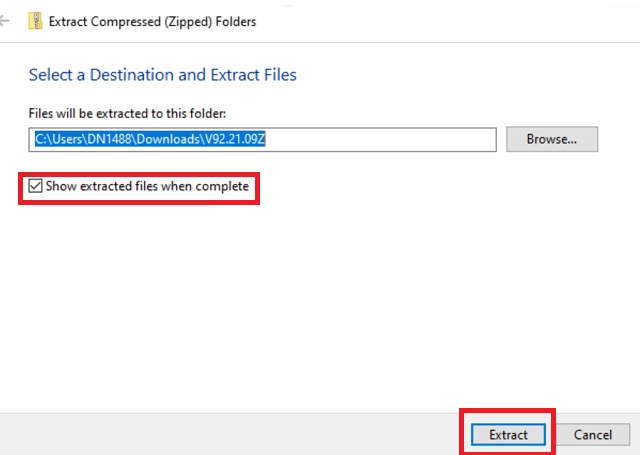
Task: Click the empty title bar area right of title
Action: [x=450, y=21]
